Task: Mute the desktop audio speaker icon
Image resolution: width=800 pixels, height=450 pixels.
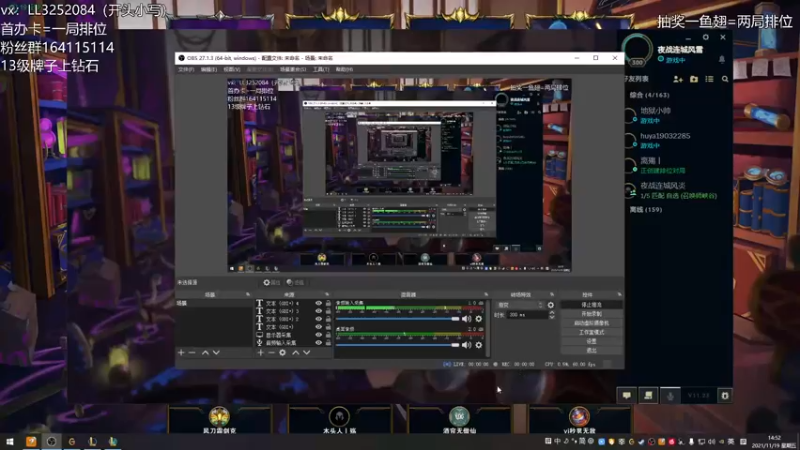Action: click(x=466, y=345)
